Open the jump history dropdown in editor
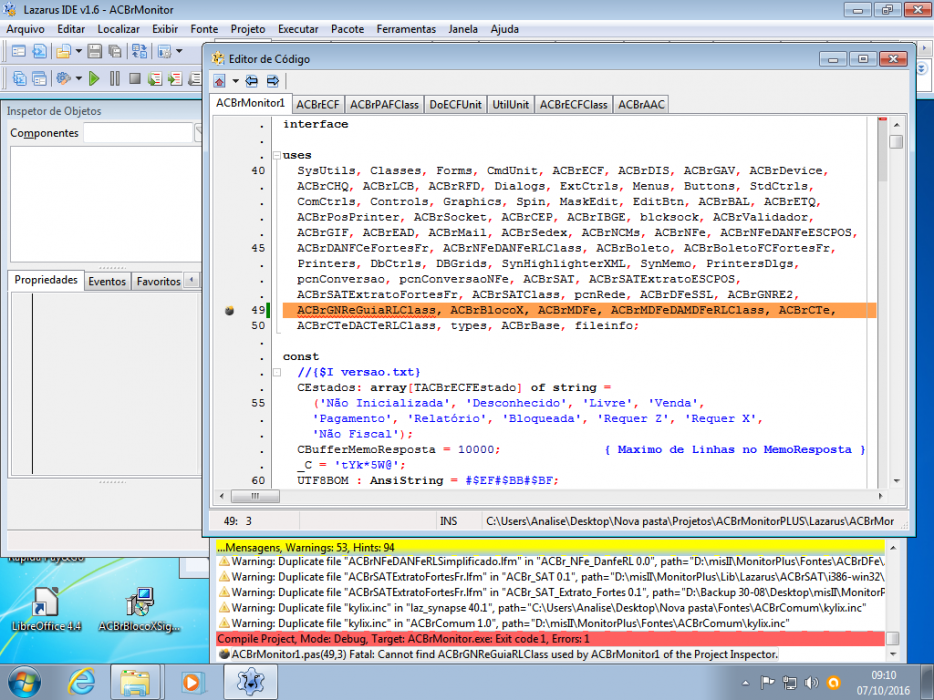Viewport: 934px width, 700px height. pos(235,81)
